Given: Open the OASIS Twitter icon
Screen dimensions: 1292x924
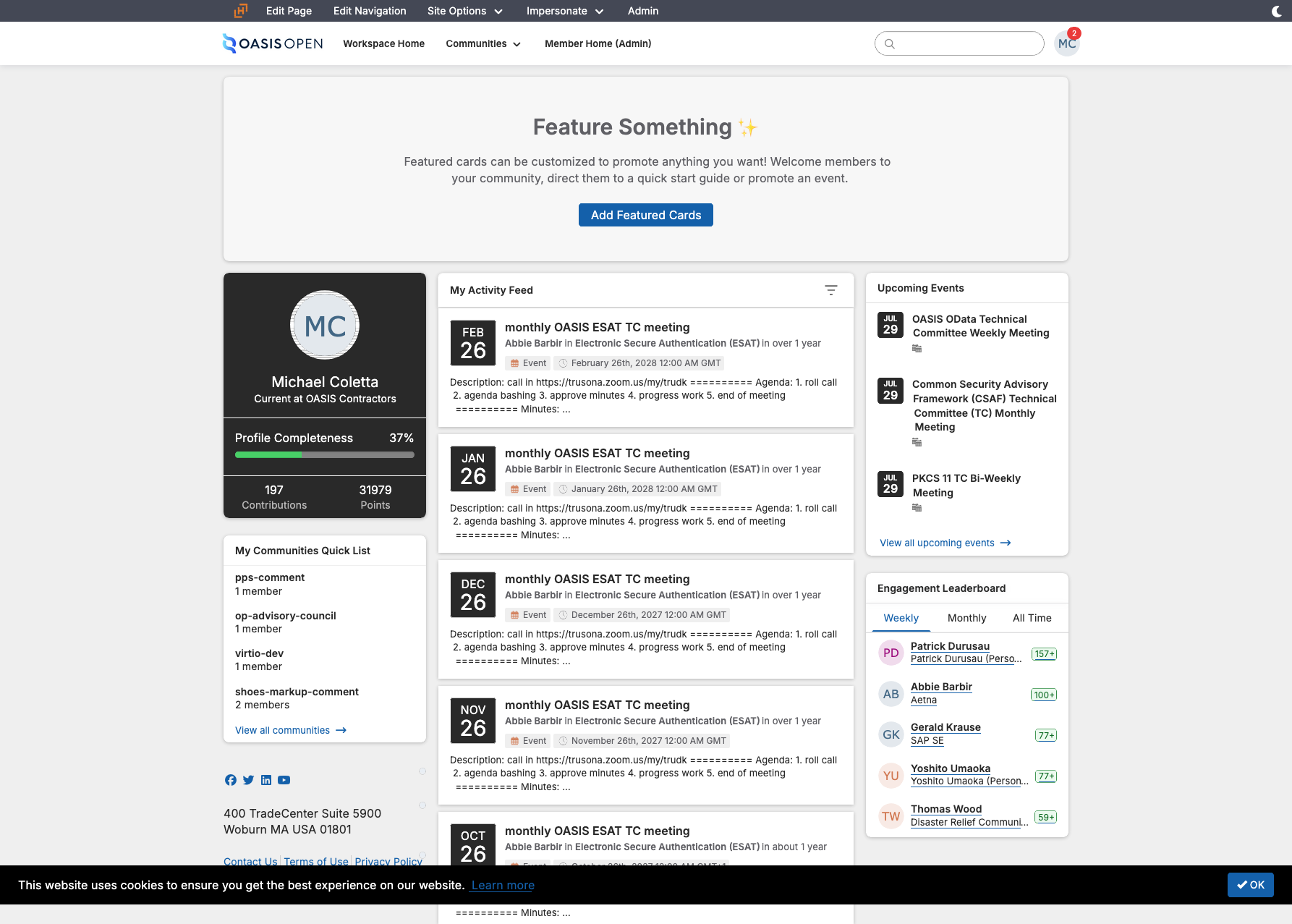Looking at the screenshot, I should coord(249,780).
